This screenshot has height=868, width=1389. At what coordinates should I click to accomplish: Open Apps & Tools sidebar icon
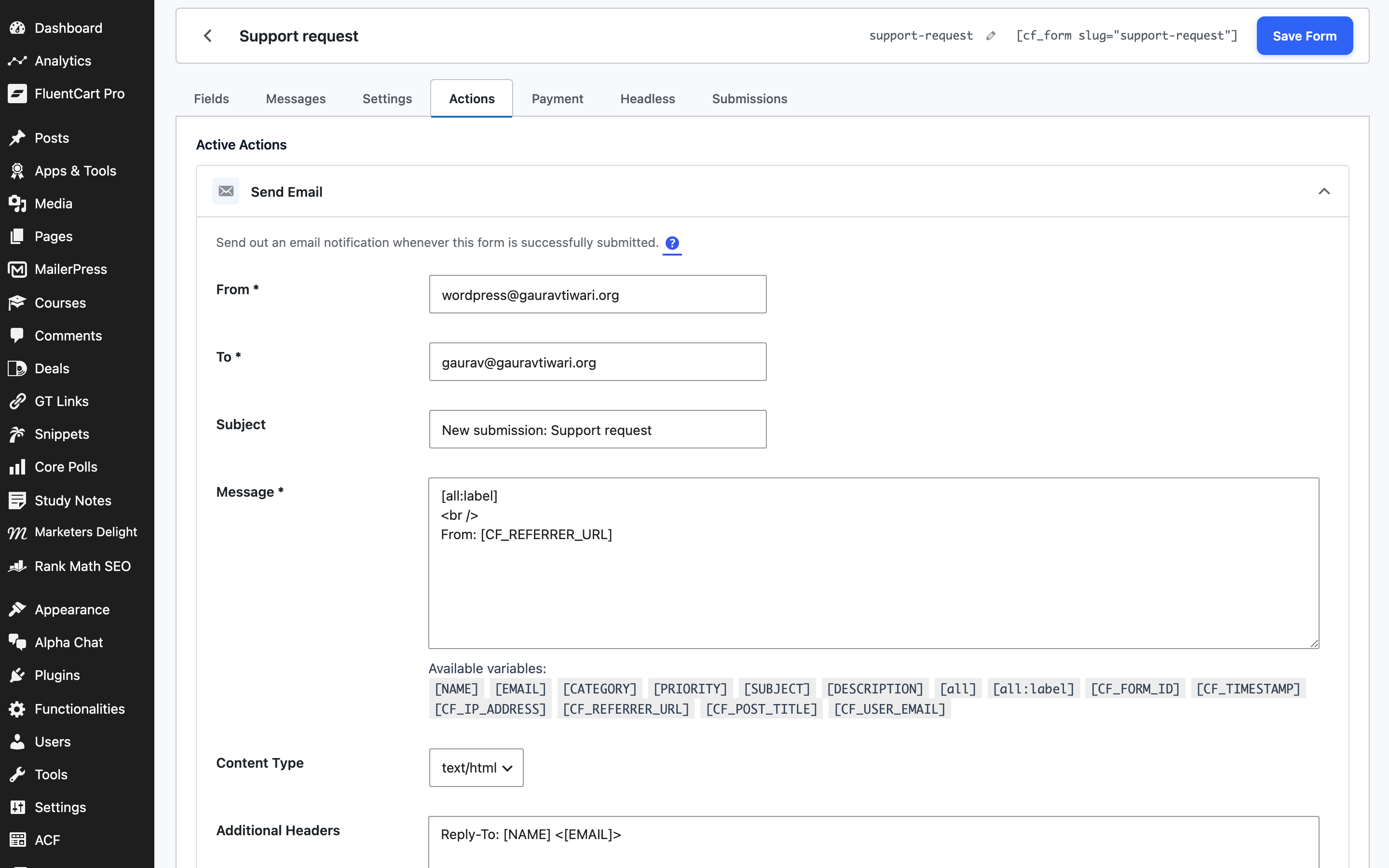tap(17, 171)
